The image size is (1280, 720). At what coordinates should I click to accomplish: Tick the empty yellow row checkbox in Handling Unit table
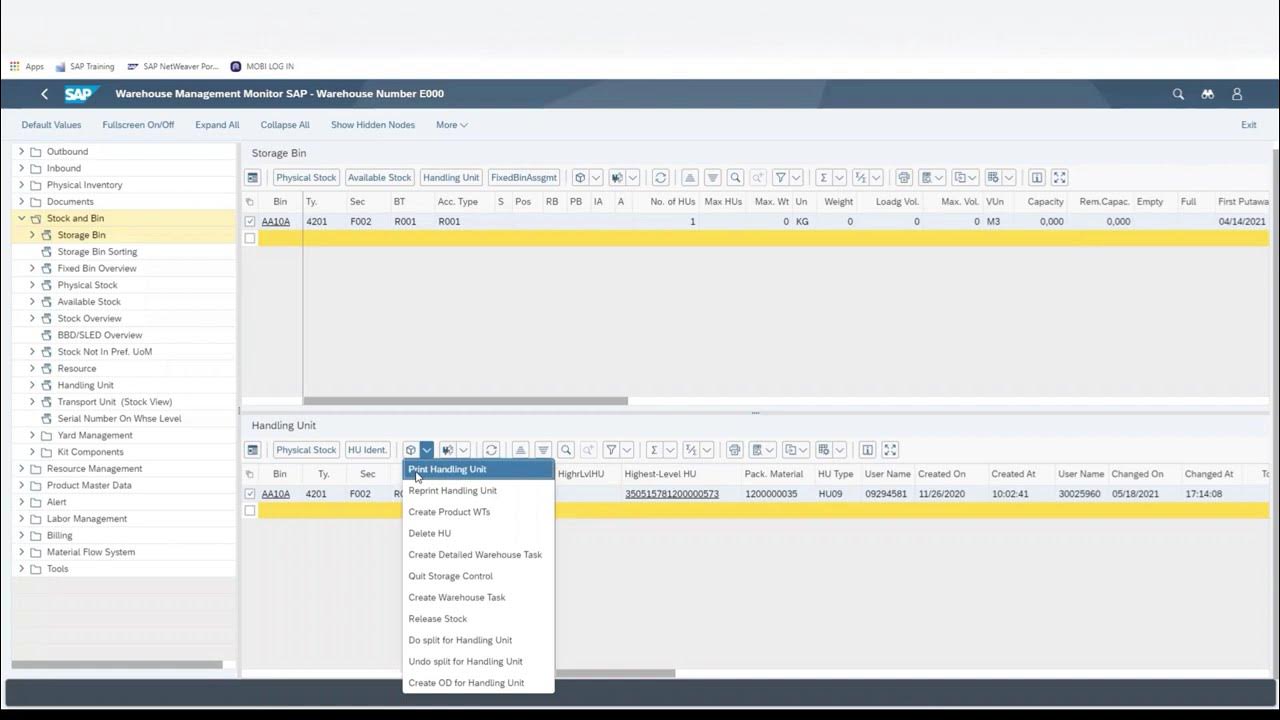[x=250, y=511]
